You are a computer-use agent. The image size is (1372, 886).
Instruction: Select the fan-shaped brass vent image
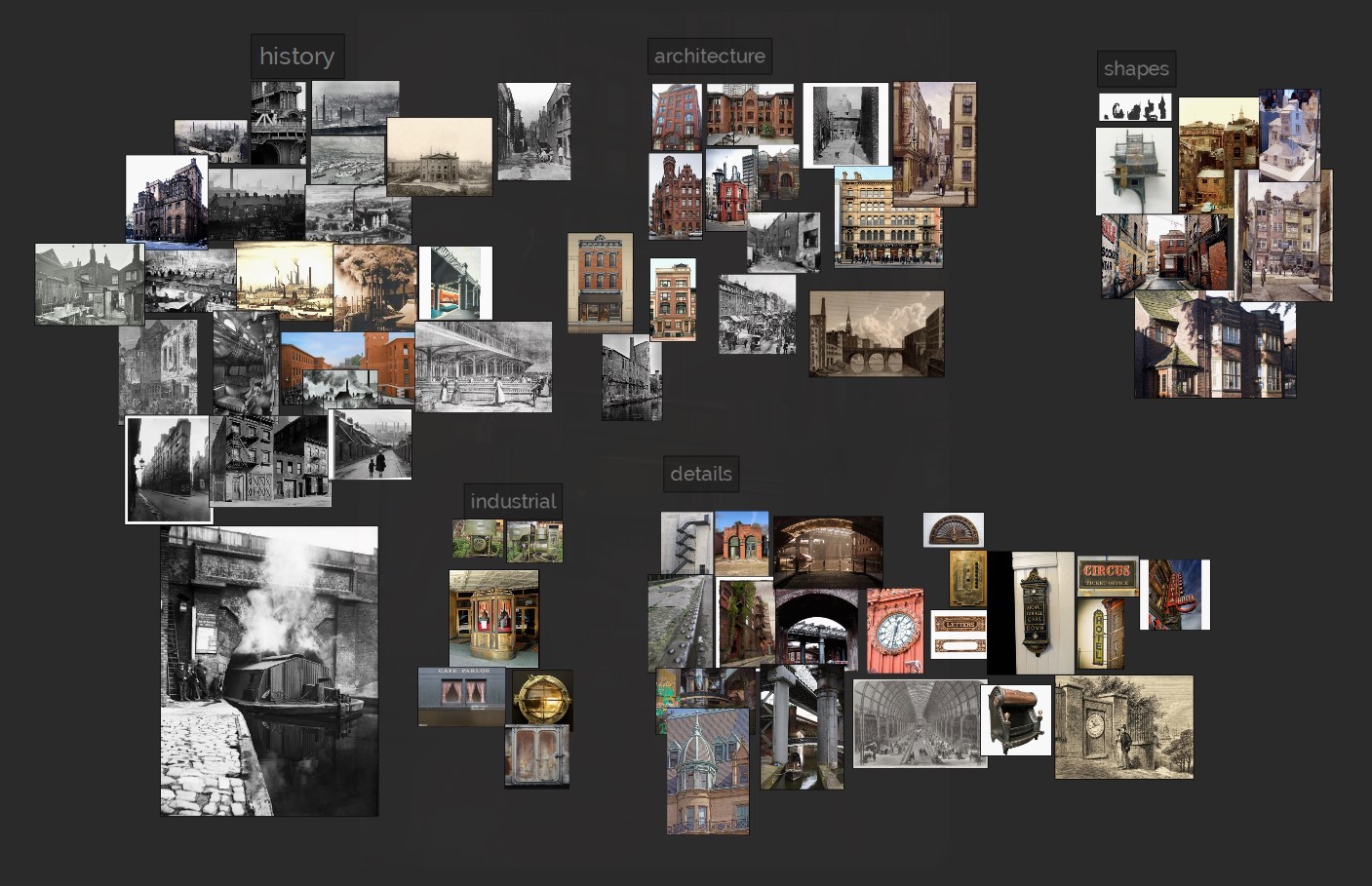click(x=953, y=530)
